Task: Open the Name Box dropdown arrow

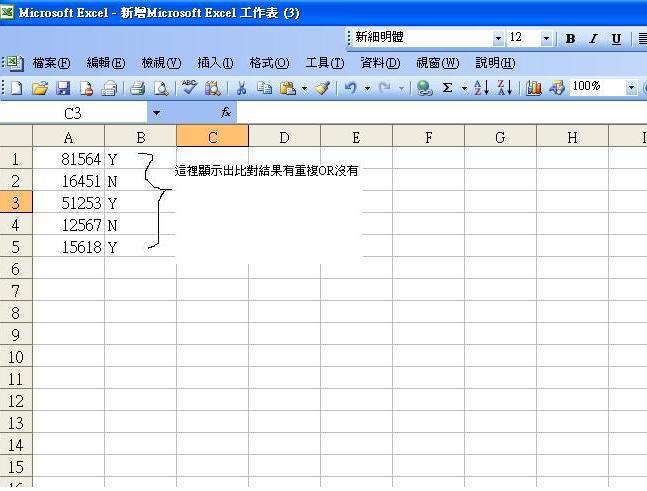Action: tap(156, 113)
